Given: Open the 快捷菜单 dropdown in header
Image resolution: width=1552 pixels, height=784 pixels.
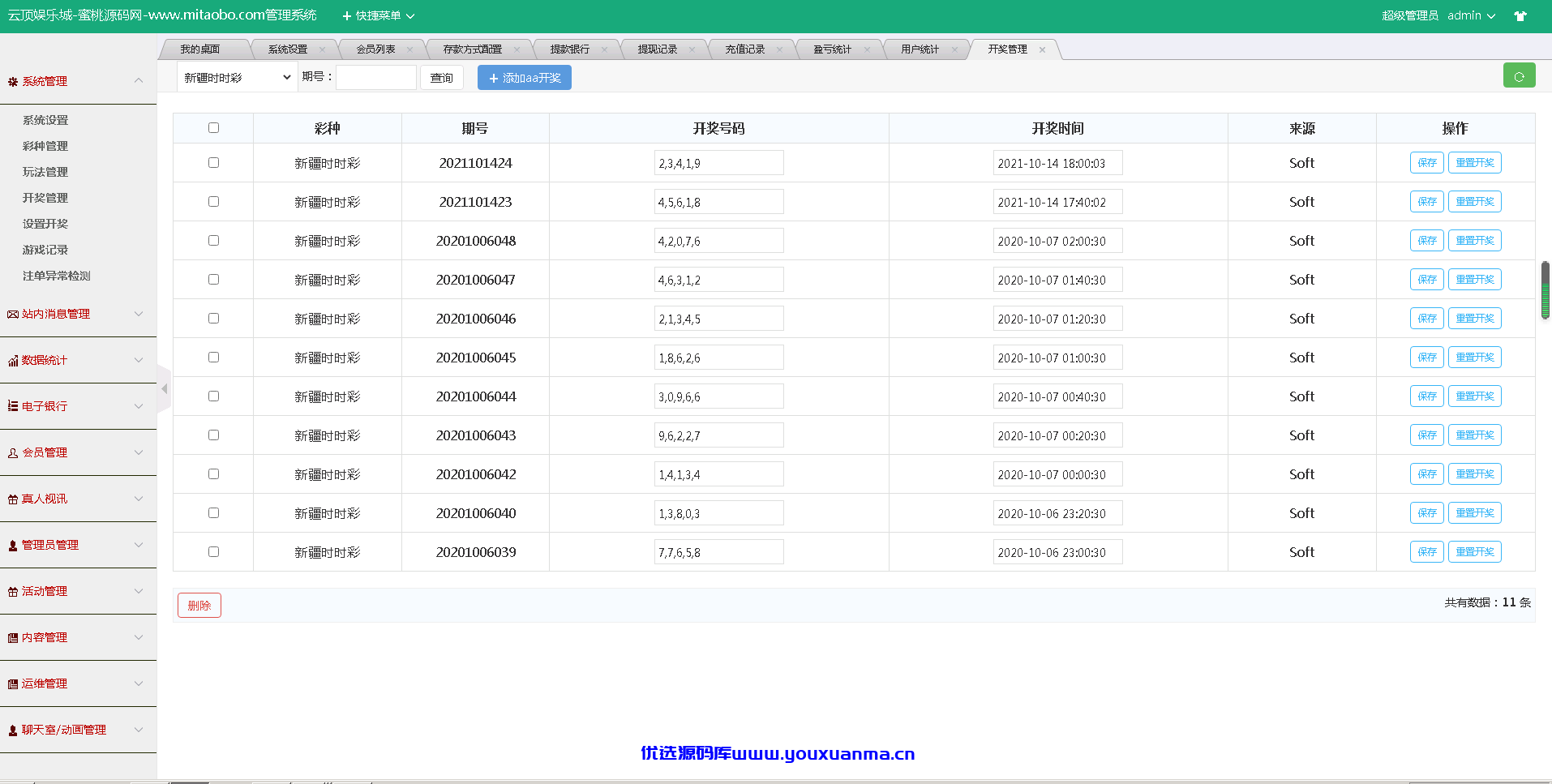Looking at the screenshot, I should pos(379,16).
